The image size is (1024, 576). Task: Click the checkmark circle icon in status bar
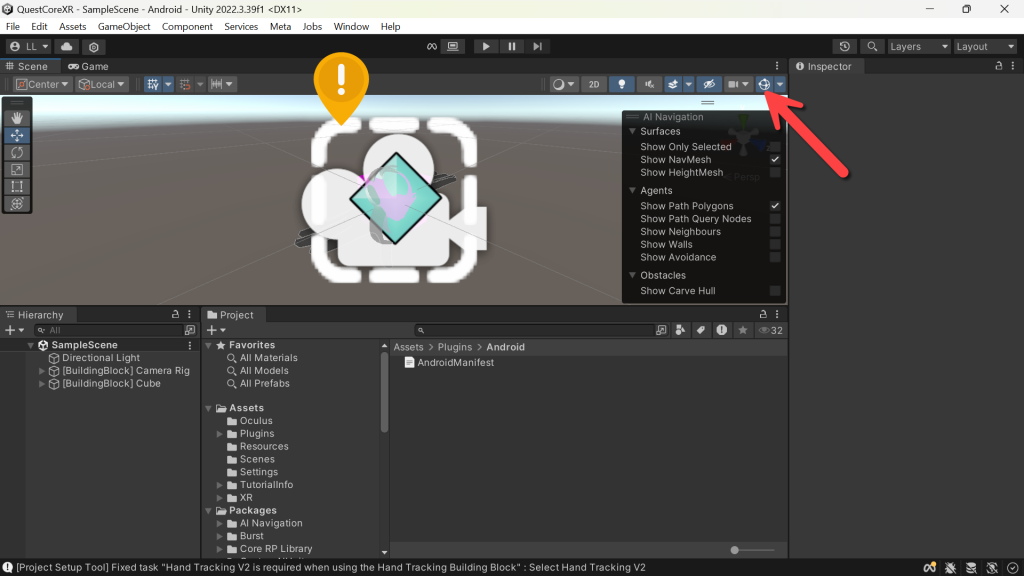click(x=1012, y=568)
